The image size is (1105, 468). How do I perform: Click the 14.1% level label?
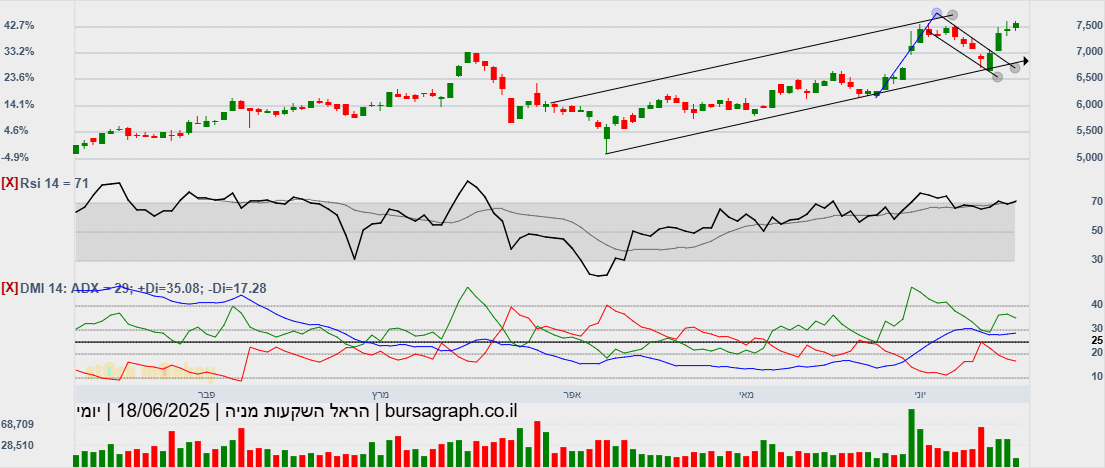pyautogui.click(x=20, y=104)
